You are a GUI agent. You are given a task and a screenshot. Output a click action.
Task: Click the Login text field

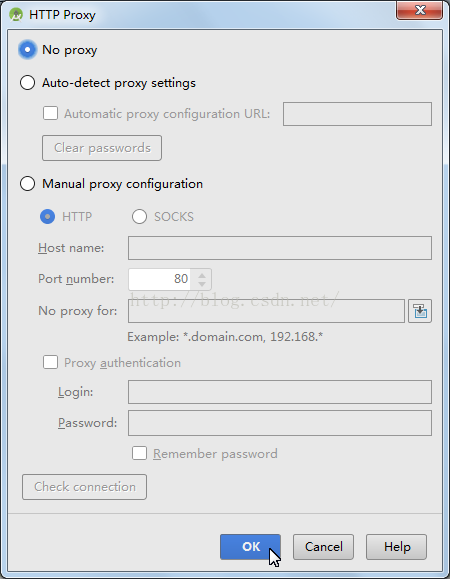(280, 392)
